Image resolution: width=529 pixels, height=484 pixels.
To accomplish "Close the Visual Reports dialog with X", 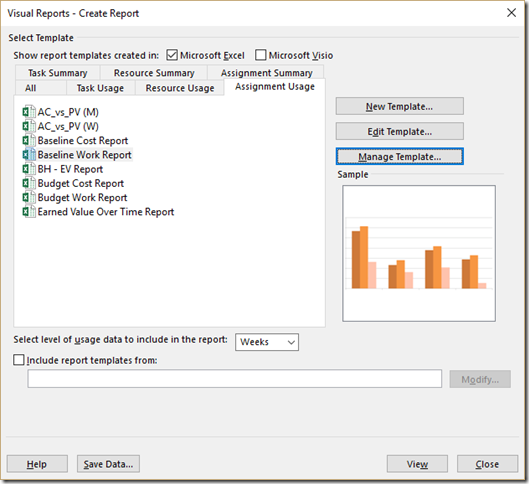I will coord(511,13).
